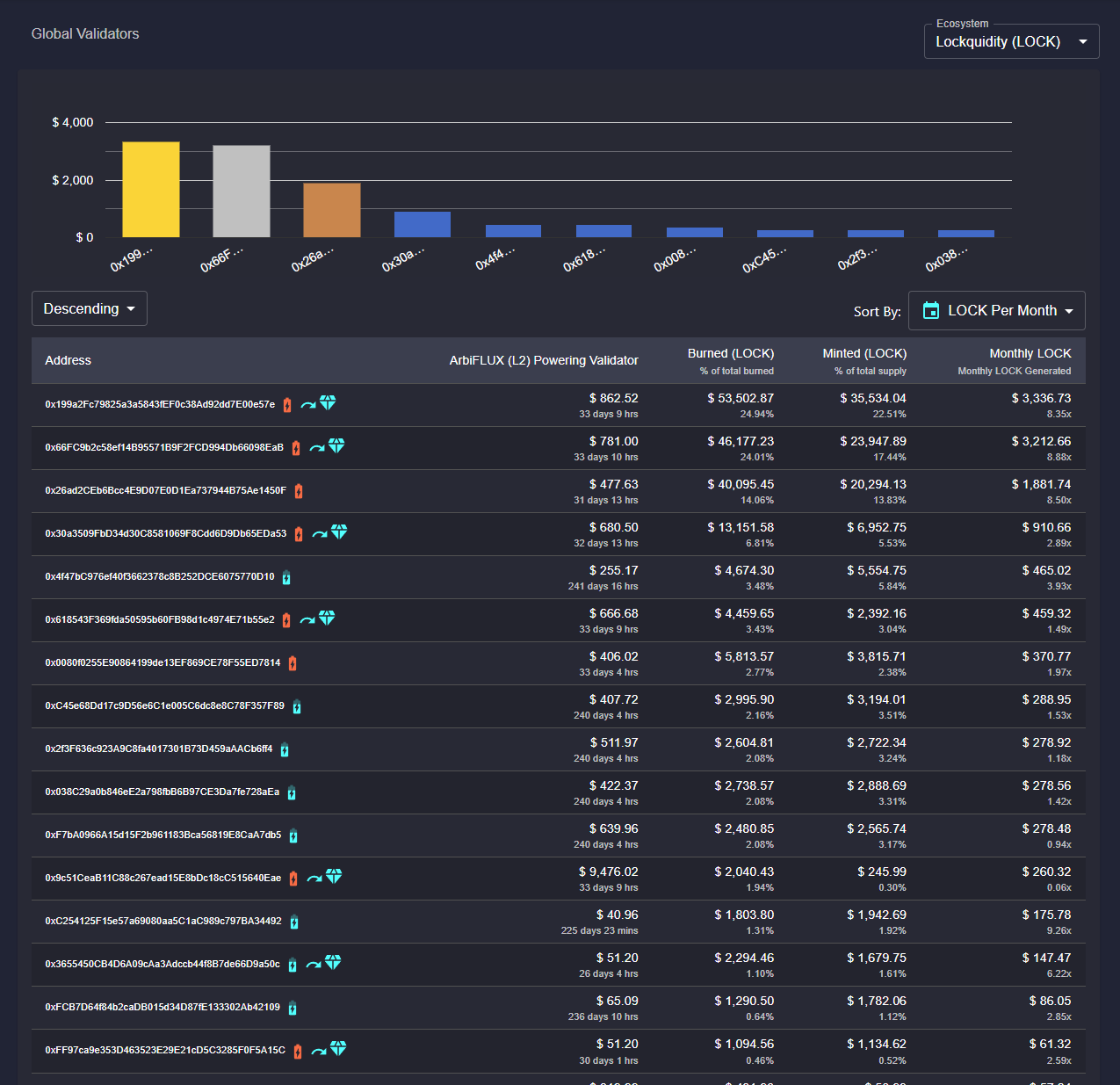Click the orange battery icon beside address 0x199a2Fc7
1120x1085 pixels.
click(287, 405)
